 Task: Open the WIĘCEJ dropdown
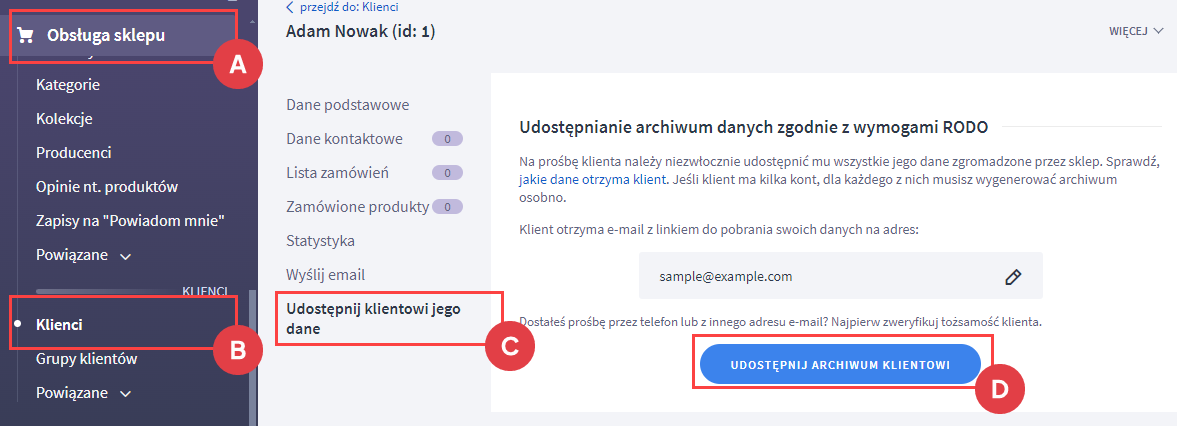pos(1136,31)
